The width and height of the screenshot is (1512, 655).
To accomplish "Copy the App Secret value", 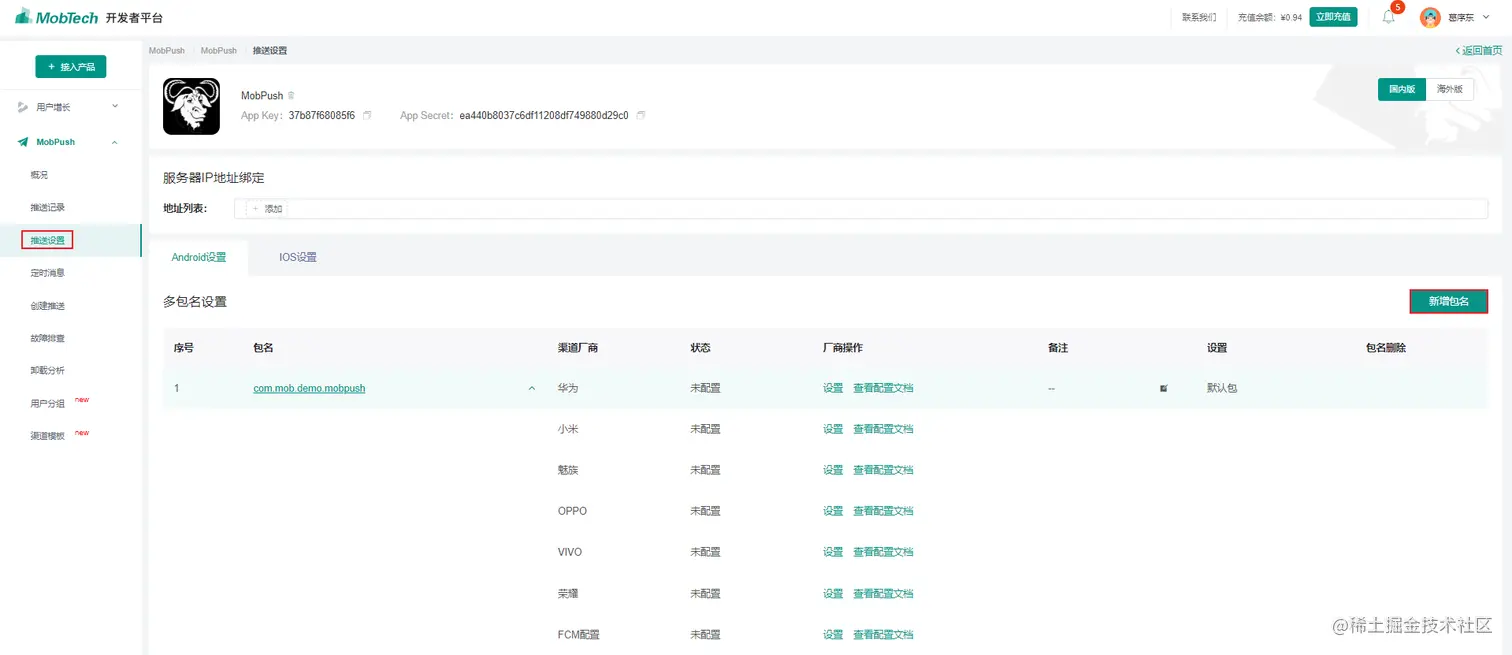I will tap(641, 116).
